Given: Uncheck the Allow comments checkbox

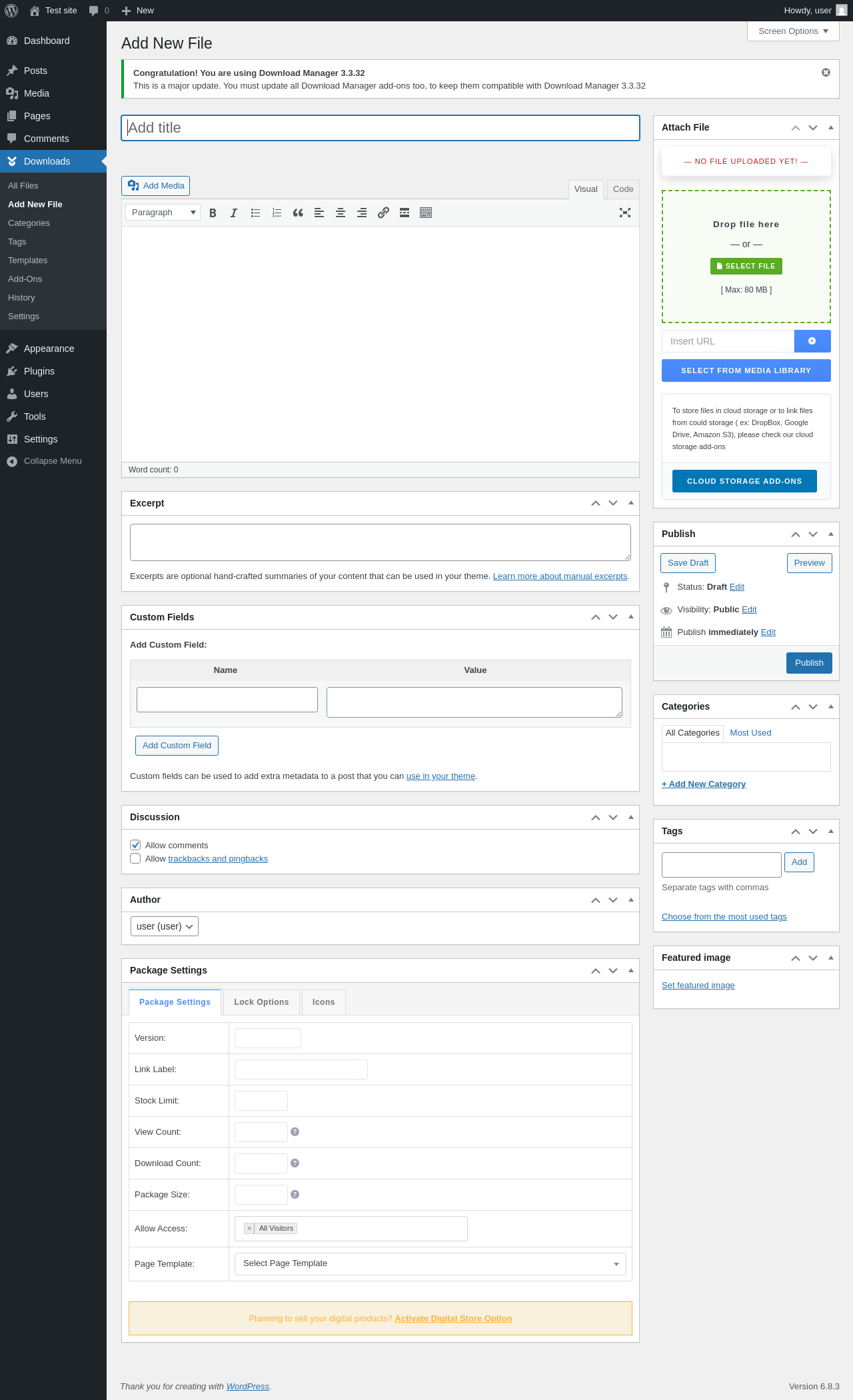Looking at the screenshot, I should click(135, 845).
